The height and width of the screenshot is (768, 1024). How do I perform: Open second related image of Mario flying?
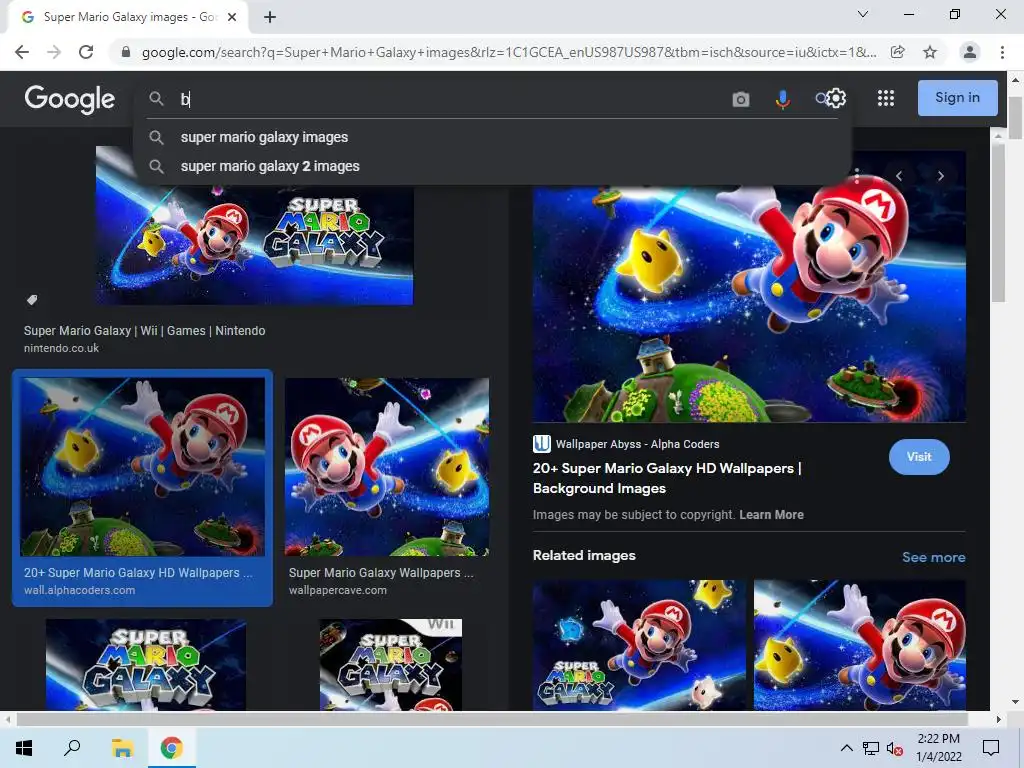pos(859,645)
